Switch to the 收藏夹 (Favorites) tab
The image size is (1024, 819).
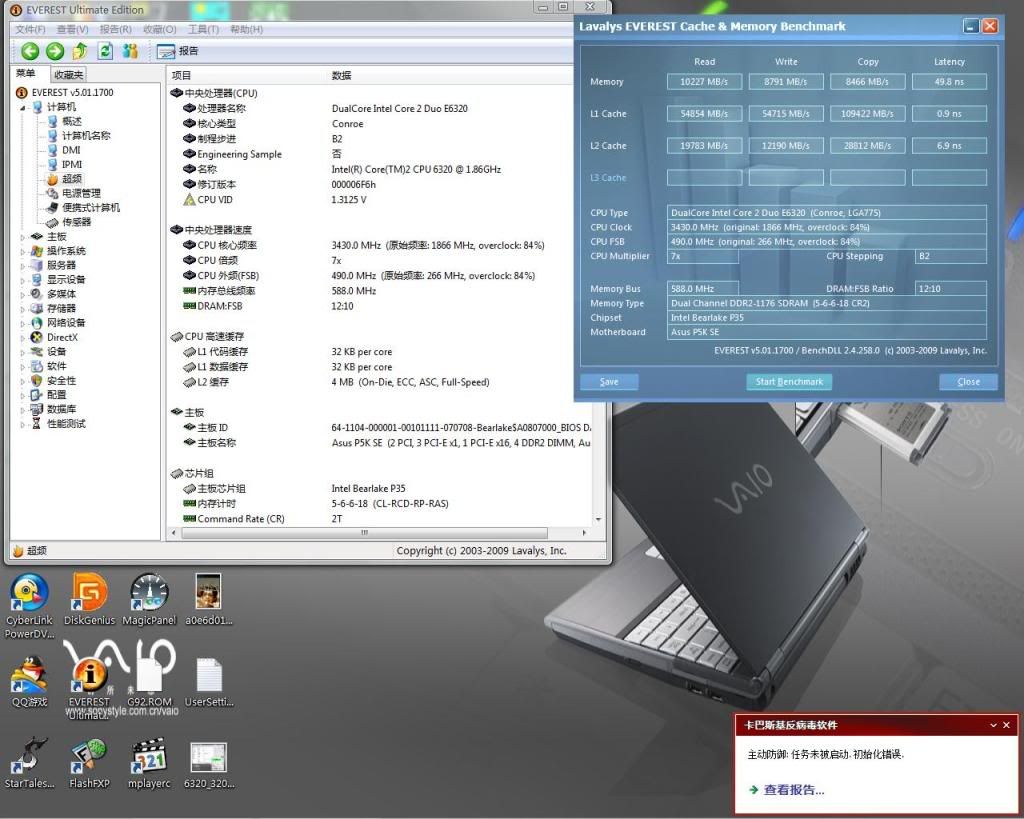pyautogui.click(x=68, y=75)
